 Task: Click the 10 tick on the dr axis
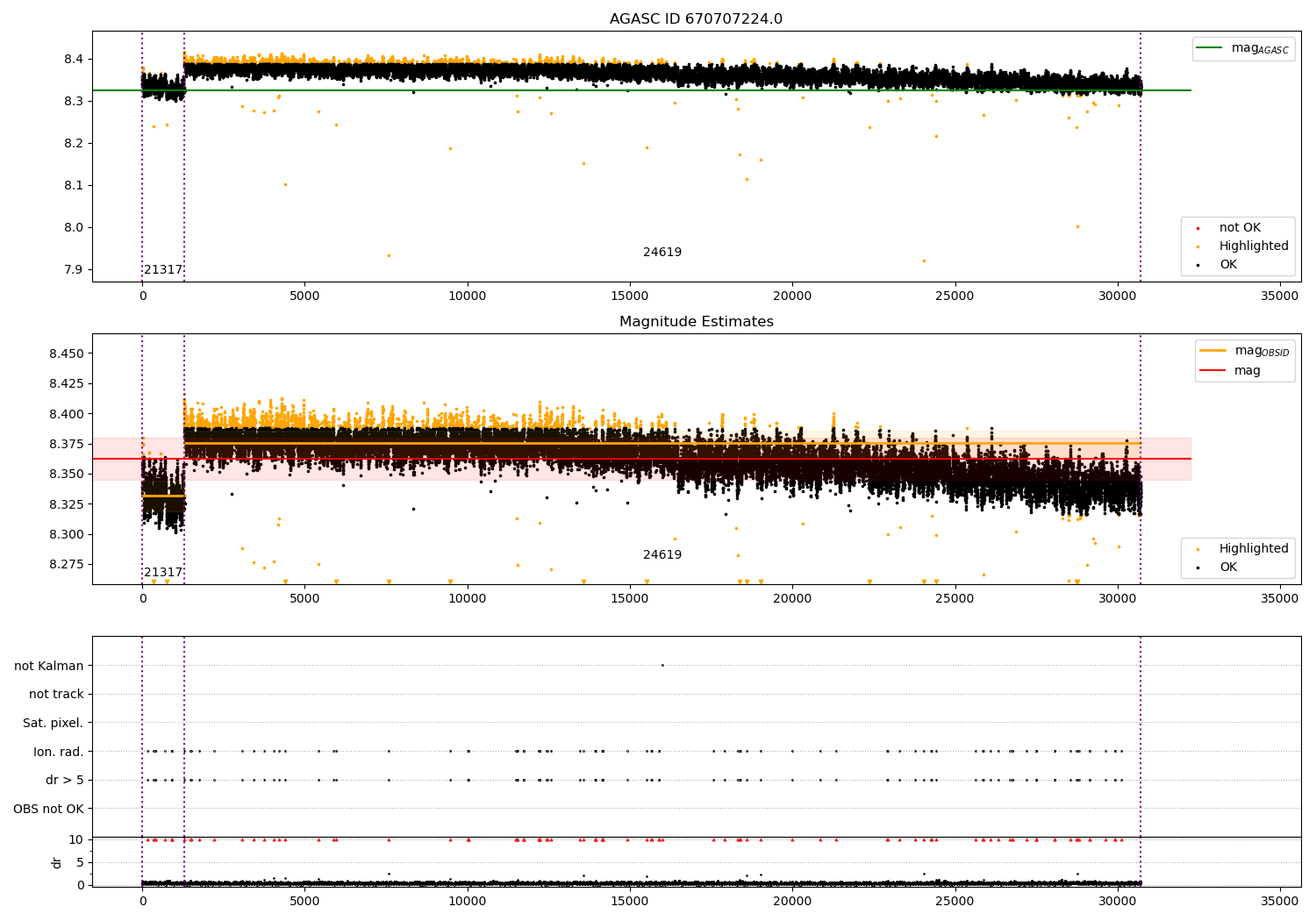(76, 839)
